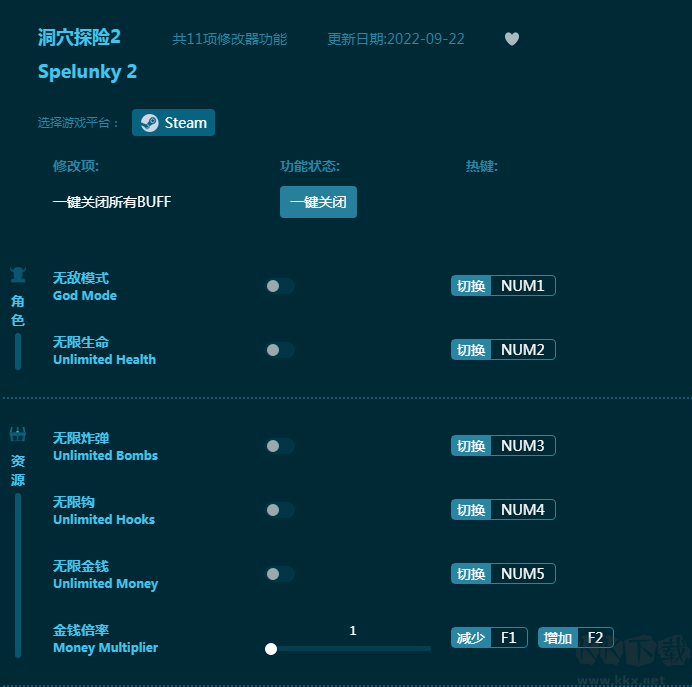Toggle Unlimited Hooks switch

tap(280, 510)
